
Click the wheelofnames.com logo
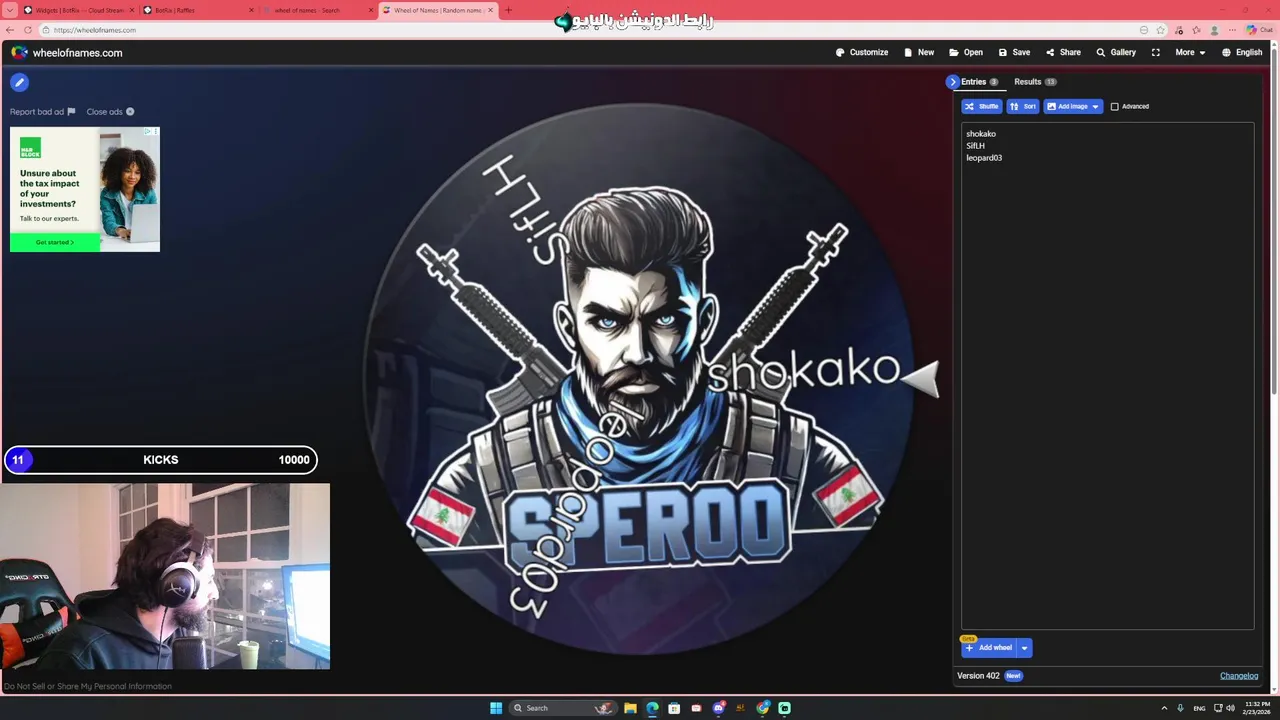tap(66, 52)
